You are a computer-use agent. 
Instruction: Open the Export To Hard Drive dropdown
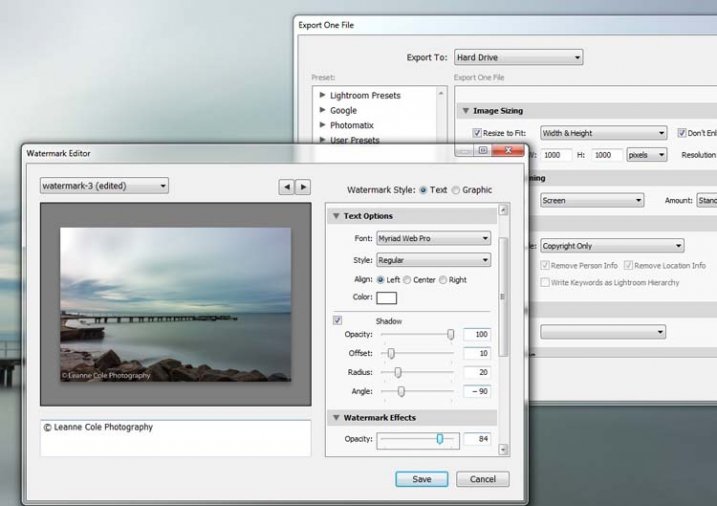(518, 58)
